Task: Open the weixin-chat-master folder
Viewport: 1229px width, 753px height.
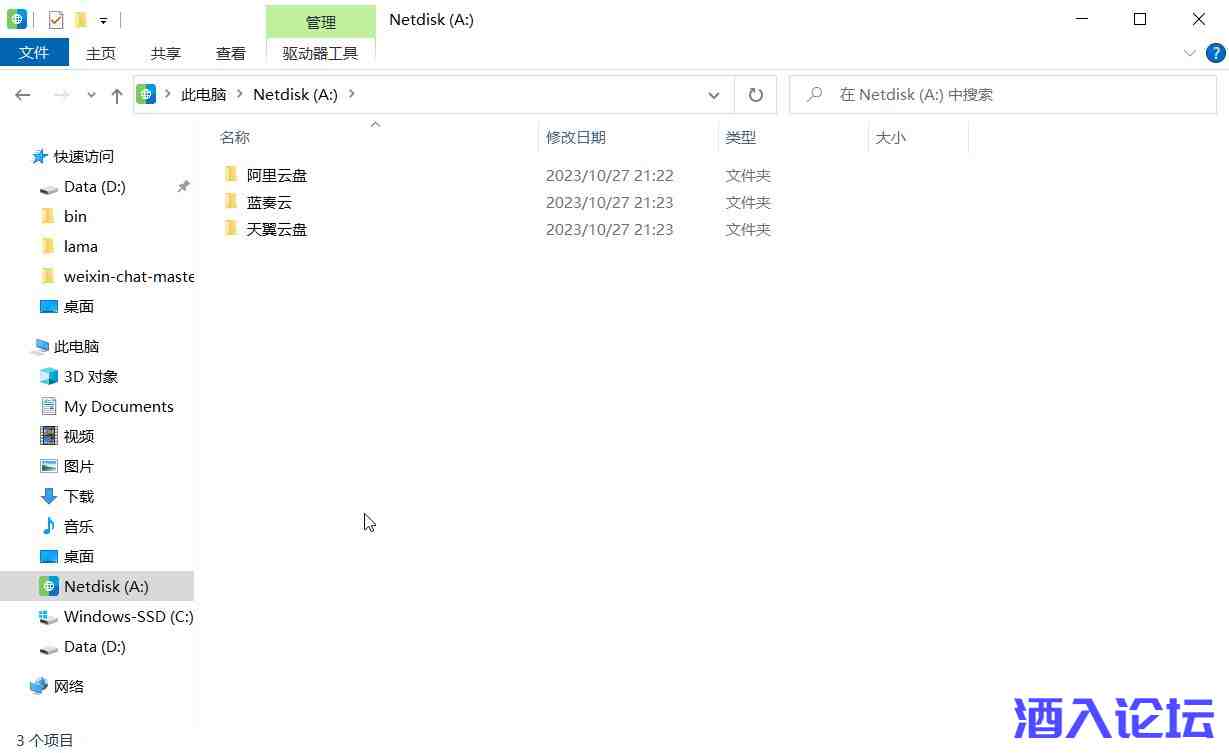Action: click(x=129, y=276)
